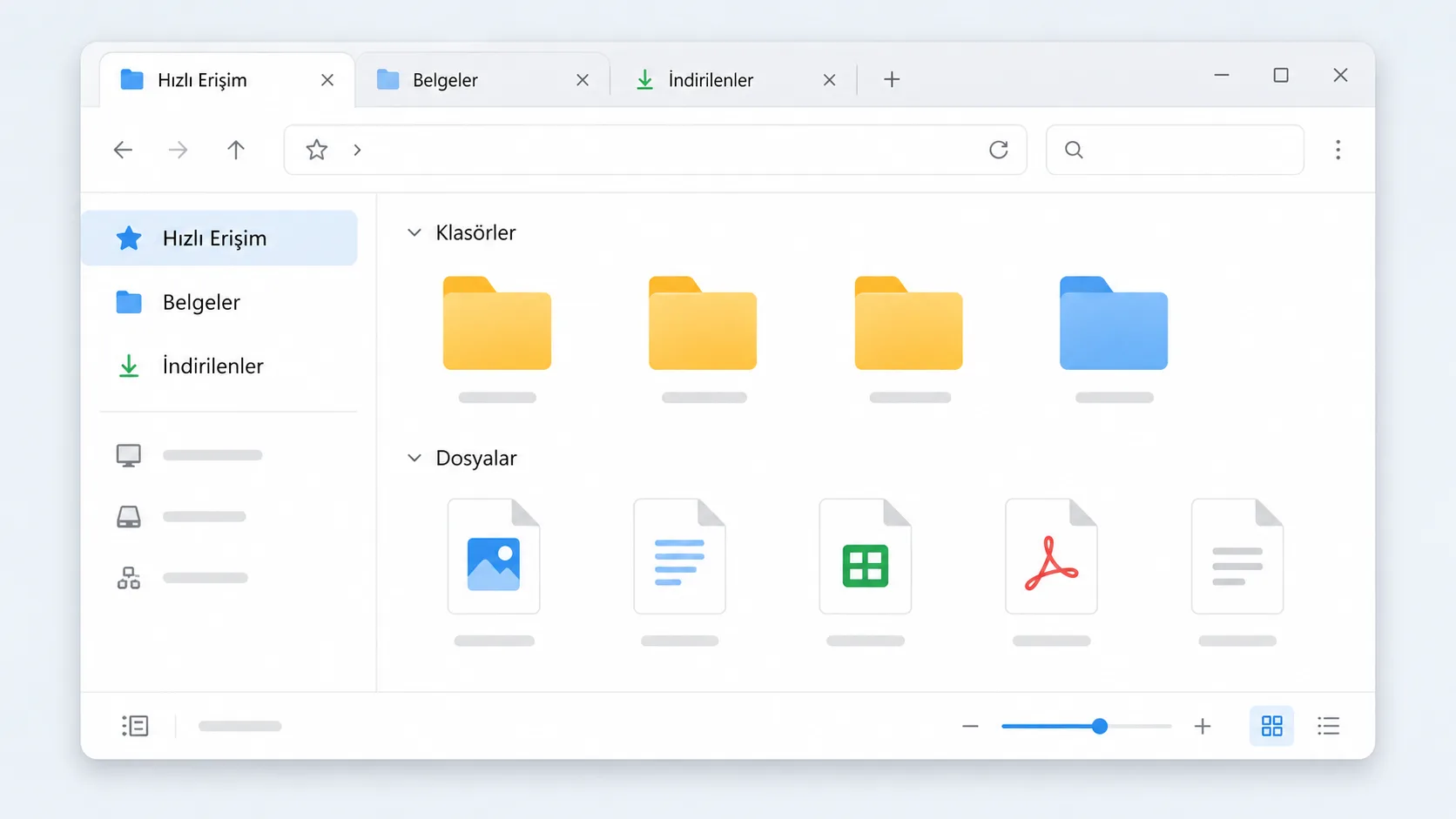Switch to the Belgeler tab
The height and width of the screenshot is (819, 1456).
[482, 80]
